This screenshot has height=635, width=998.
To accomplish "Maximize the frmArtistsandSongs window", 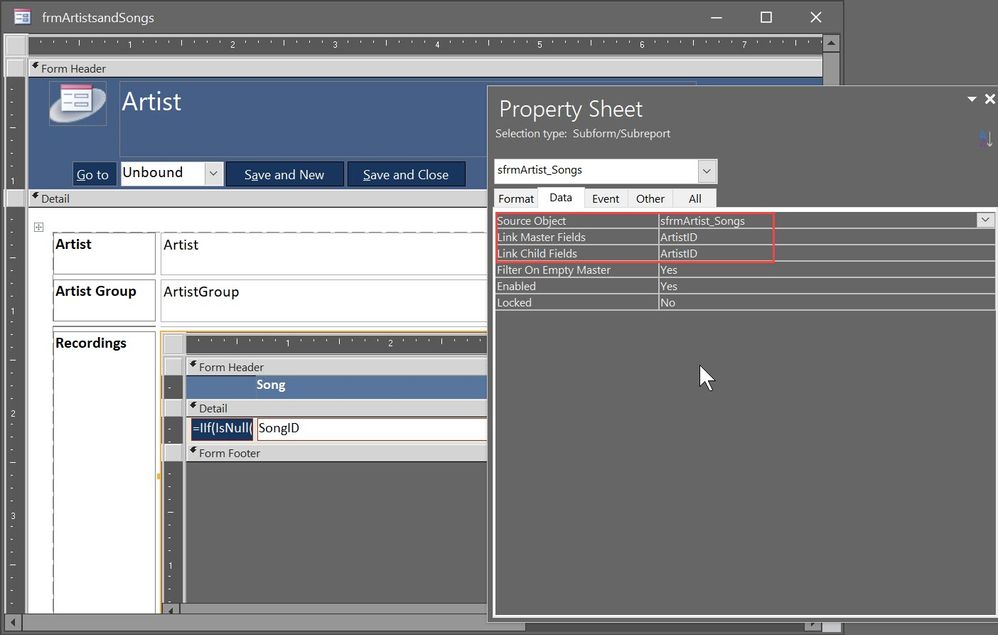I will [x=766, y=17].
